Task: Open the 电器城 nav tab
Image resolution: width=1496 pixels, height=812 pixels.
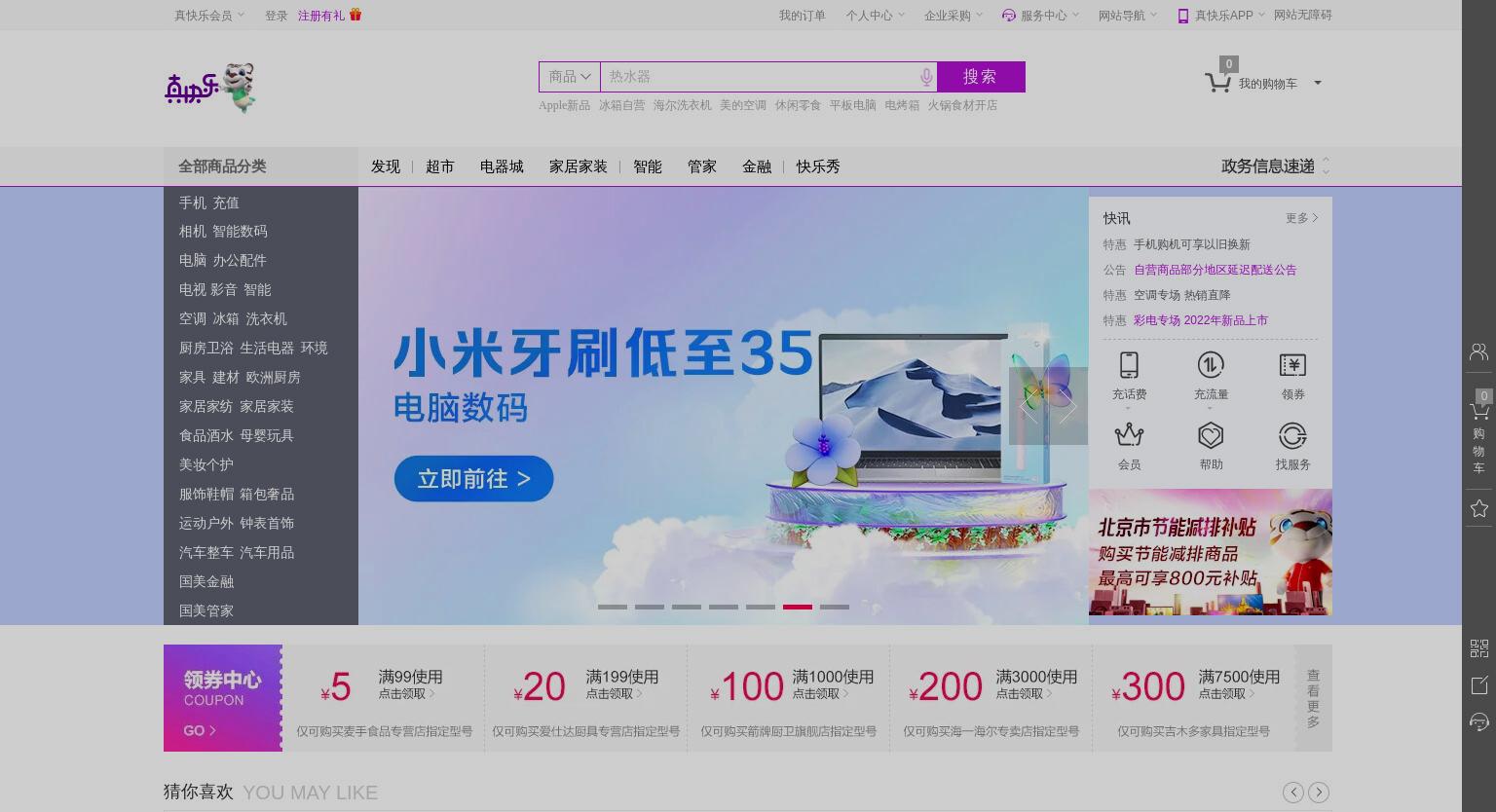Action: coord(502,166)
